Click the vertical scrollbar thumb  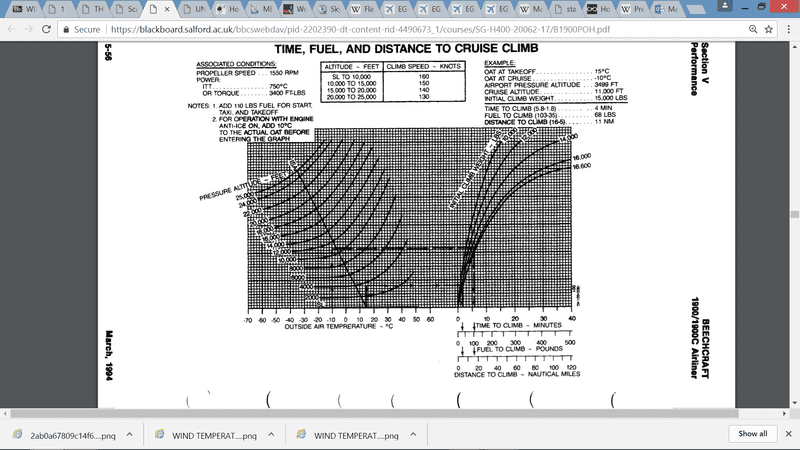794,214
